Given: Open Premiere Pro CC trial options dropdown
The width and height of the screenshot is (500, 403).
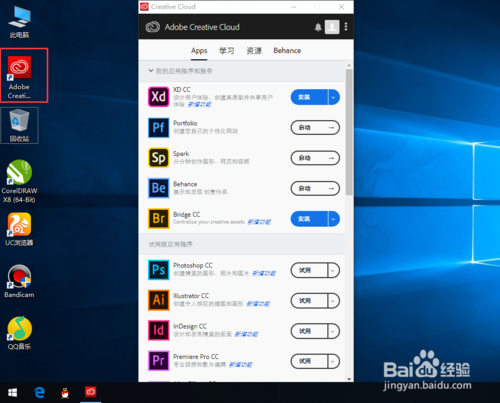Looking at the screenshot, I should [x=334, y=361].
